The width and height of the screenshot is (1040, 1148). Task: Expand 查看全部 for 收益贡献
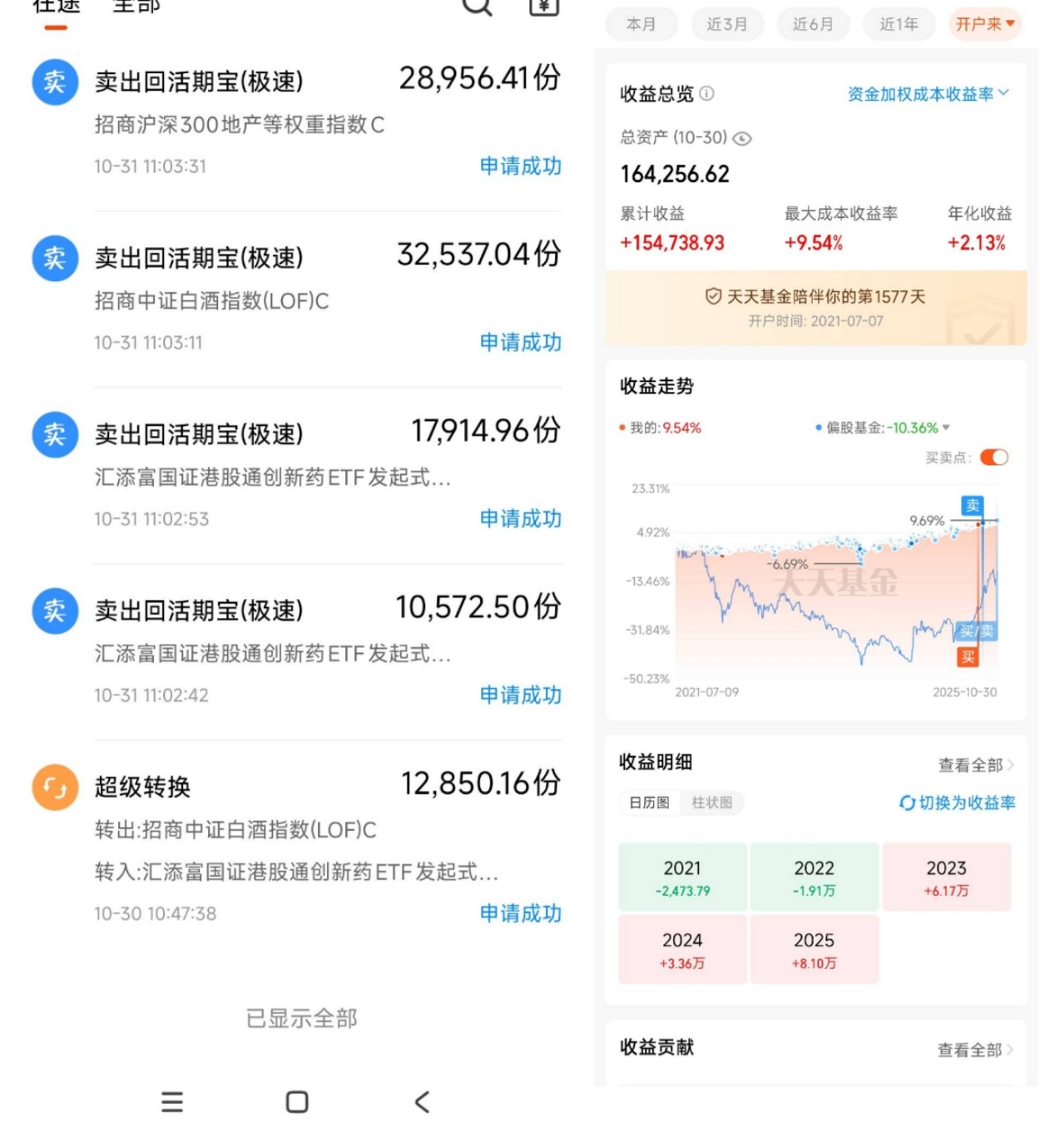975,1050
